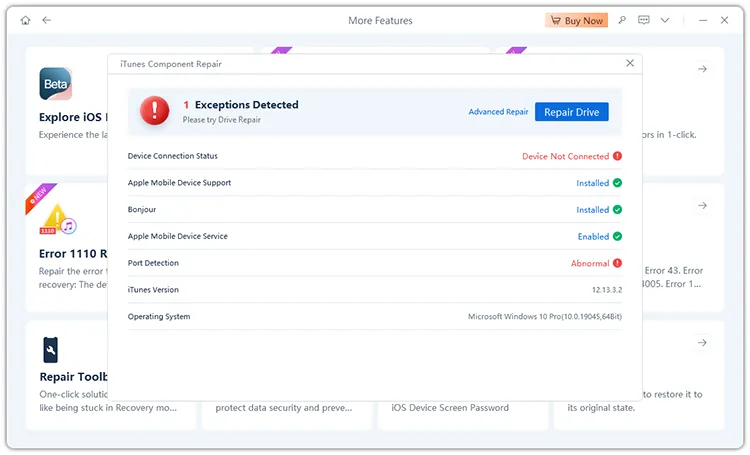The width and height of the screenshot is (750, 455).
Task: Click the Exceptions Detected heading
Action: coord(247,105)
